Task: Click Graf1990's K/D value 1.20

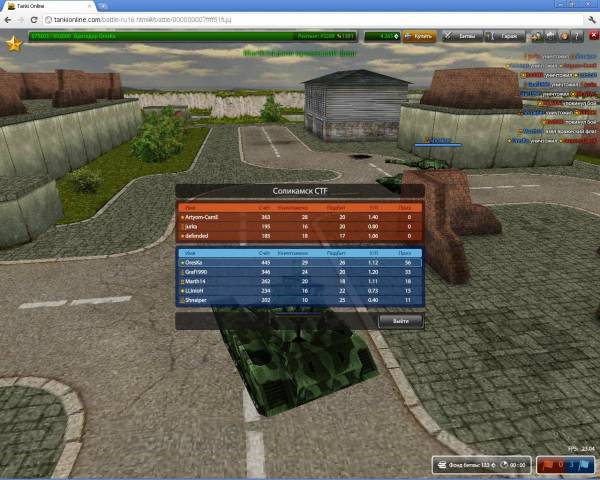Action: click(x=373, y=272)
